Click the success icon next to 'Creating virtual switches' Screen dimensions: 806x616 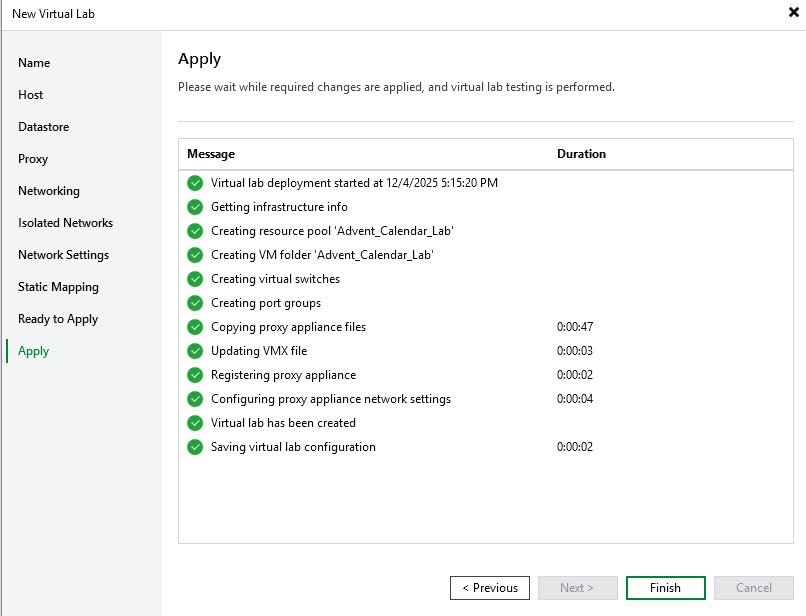(195, 279)
